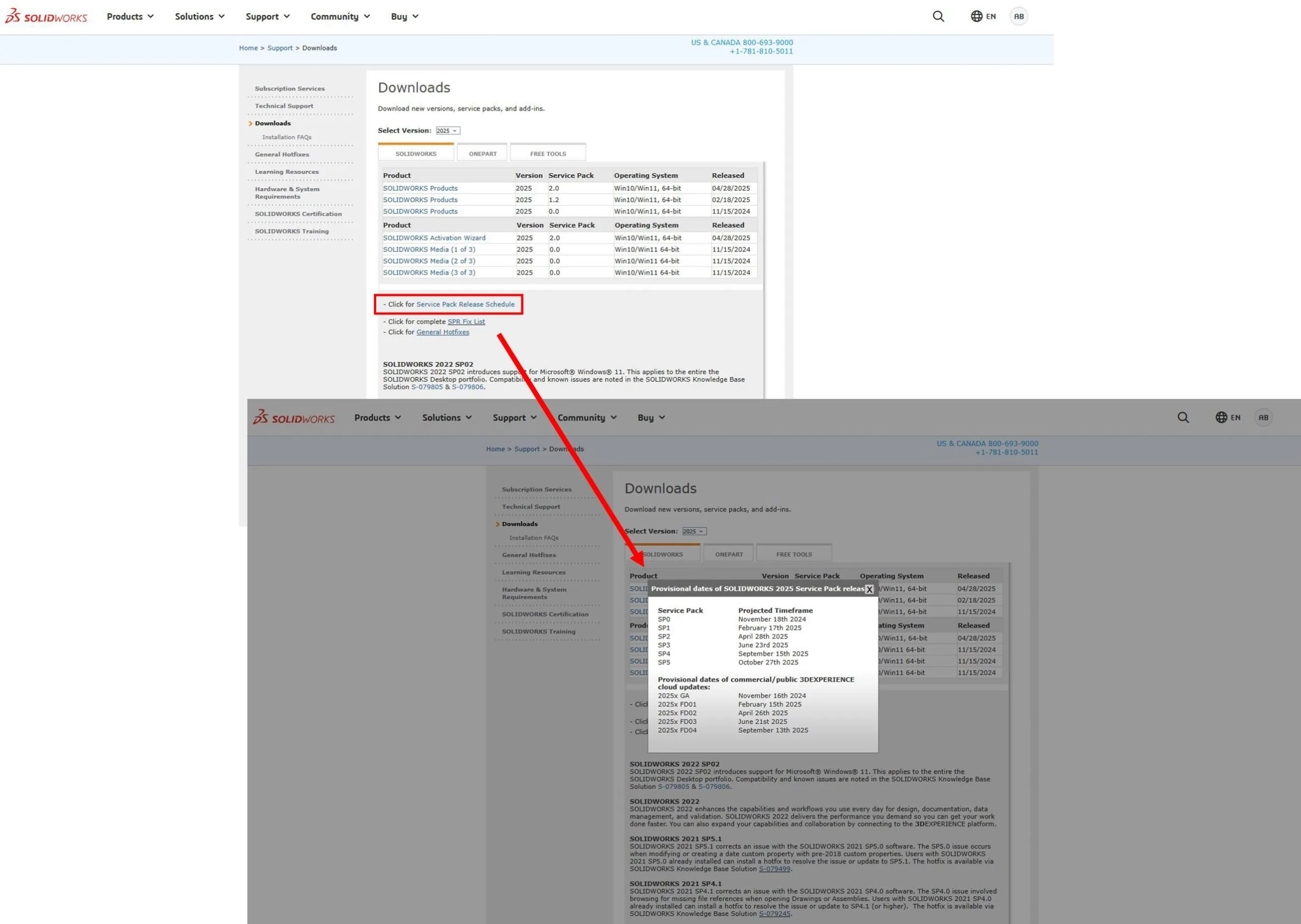Open SOLIDWORKS Training in the upper page sidebar

(x=291, y=231)
